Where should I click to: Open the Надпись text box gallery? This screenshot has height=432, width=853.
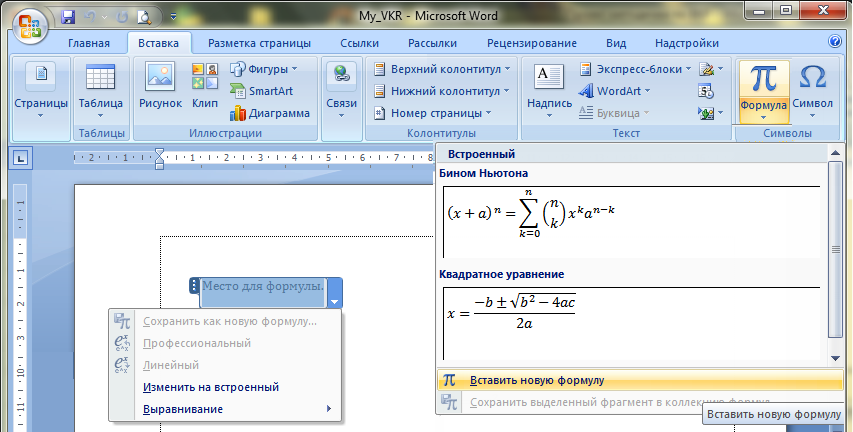(549, 91)
